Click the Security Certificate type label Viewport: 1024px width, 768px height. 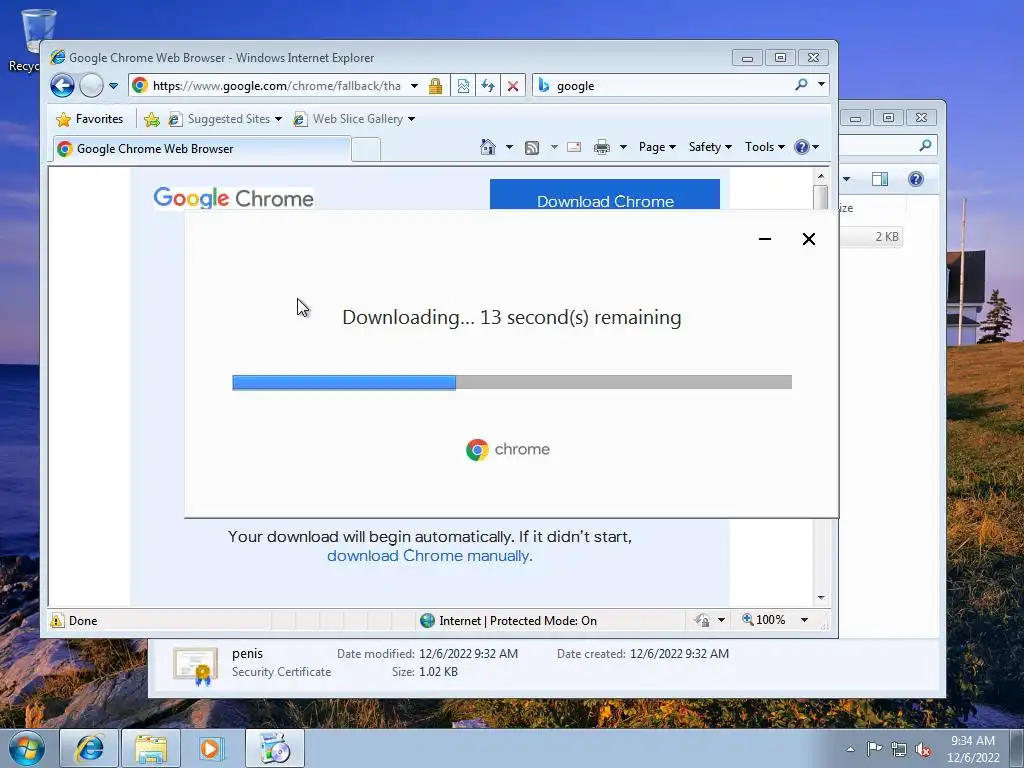281,672
